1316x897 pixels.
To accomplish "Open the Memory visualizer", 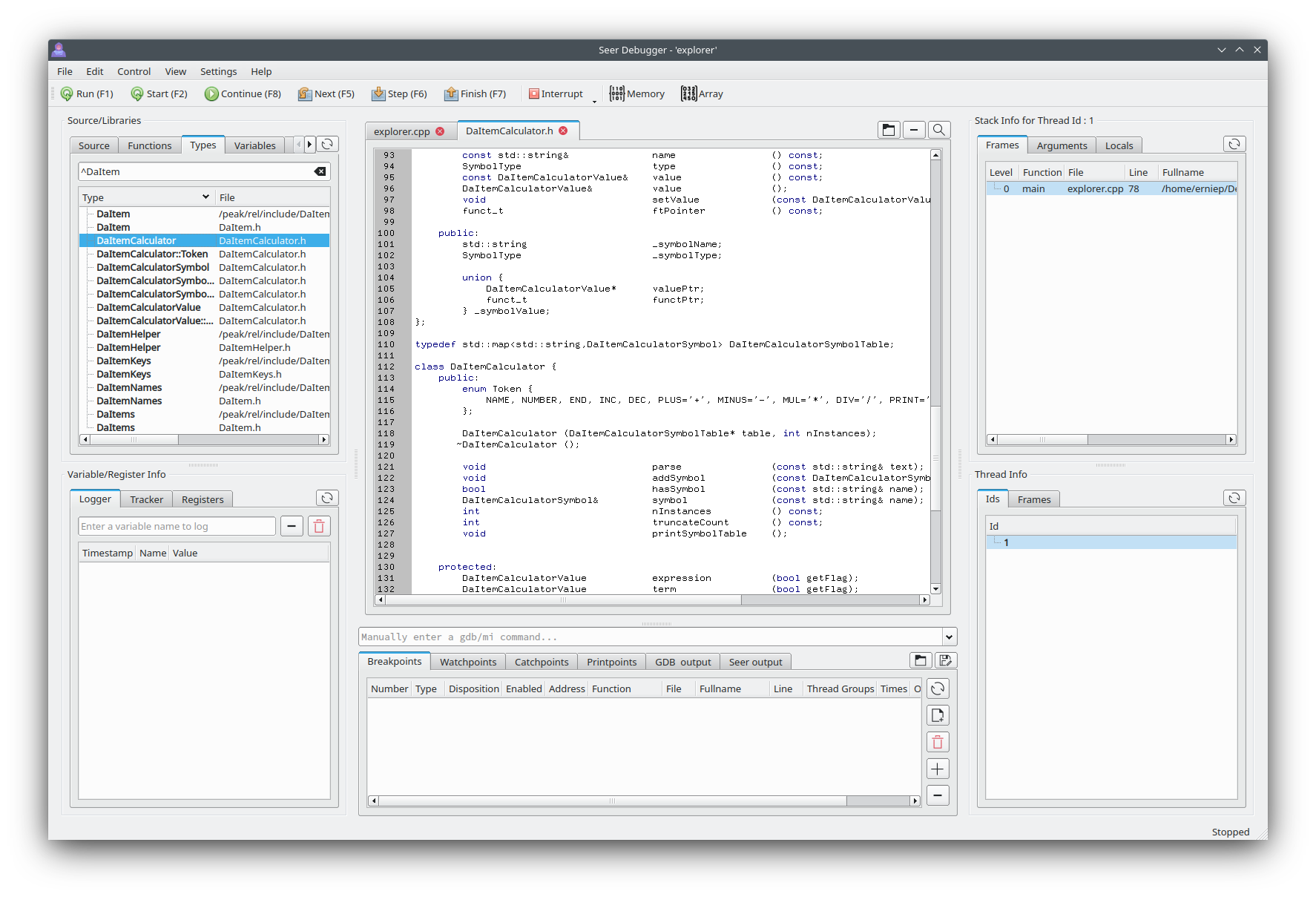I will (636, 94).
